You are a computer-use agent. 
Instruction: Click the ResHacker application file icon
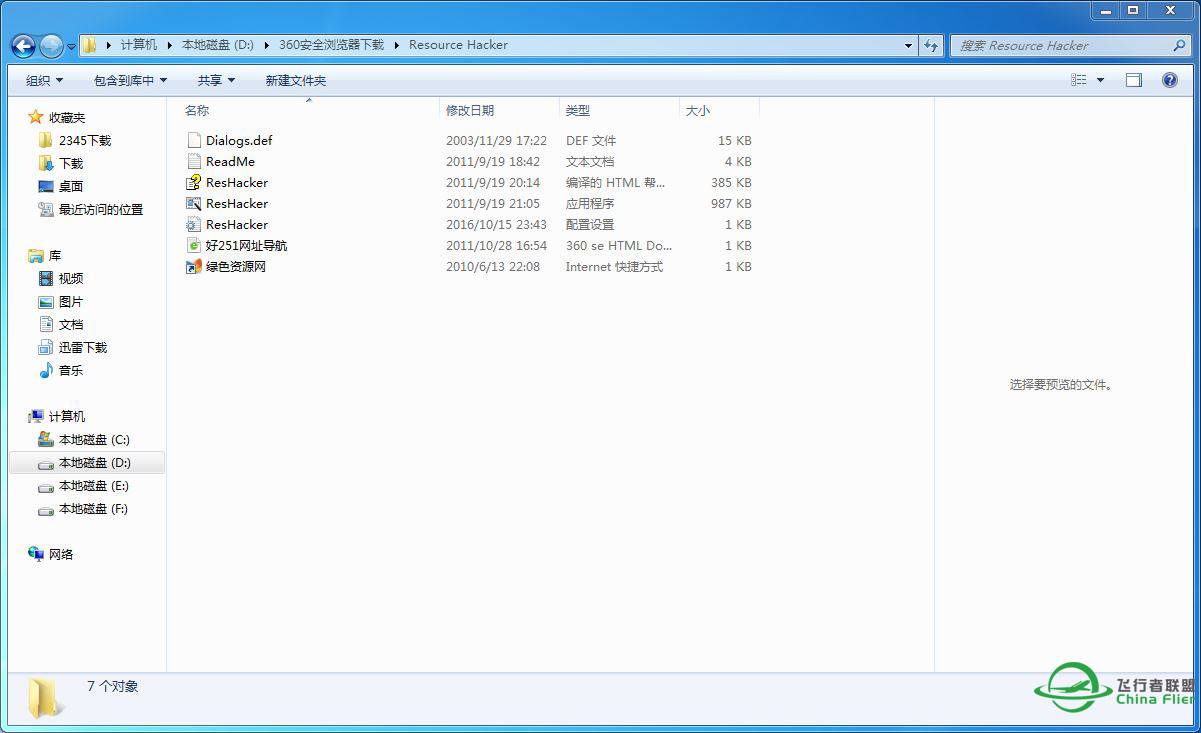[194, 204]
